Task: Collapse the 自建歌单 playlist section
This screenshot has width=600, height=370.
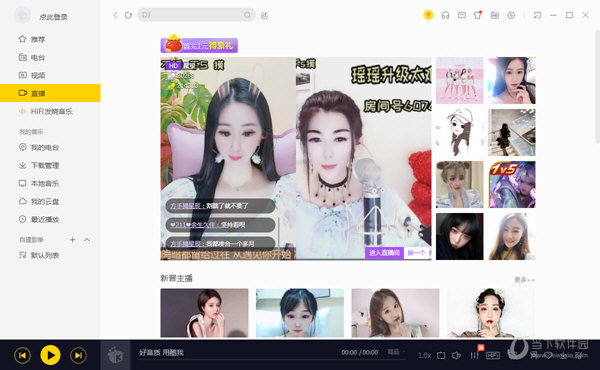Action: click(x=87, y=240)
